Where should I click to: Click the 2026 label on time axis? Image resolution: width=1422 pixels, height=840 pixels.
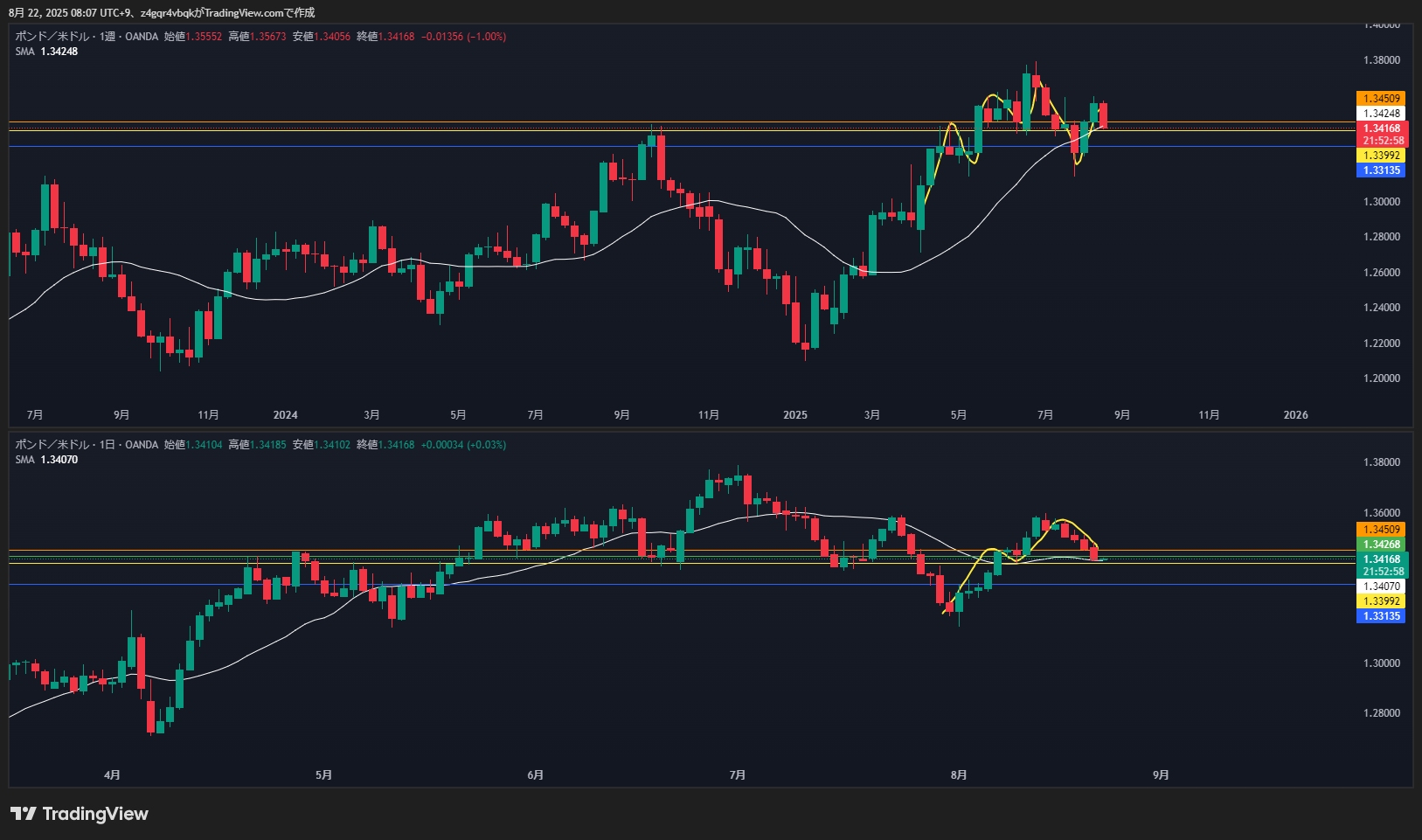point(1295,415)
